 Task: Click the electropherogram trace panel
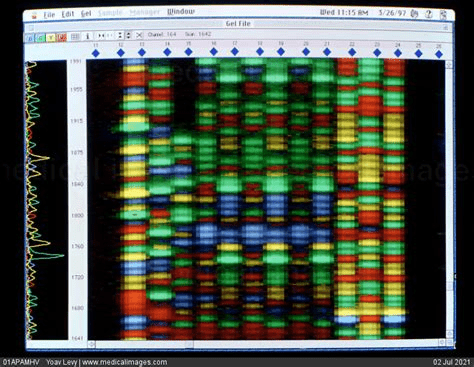tap(46, 200)
